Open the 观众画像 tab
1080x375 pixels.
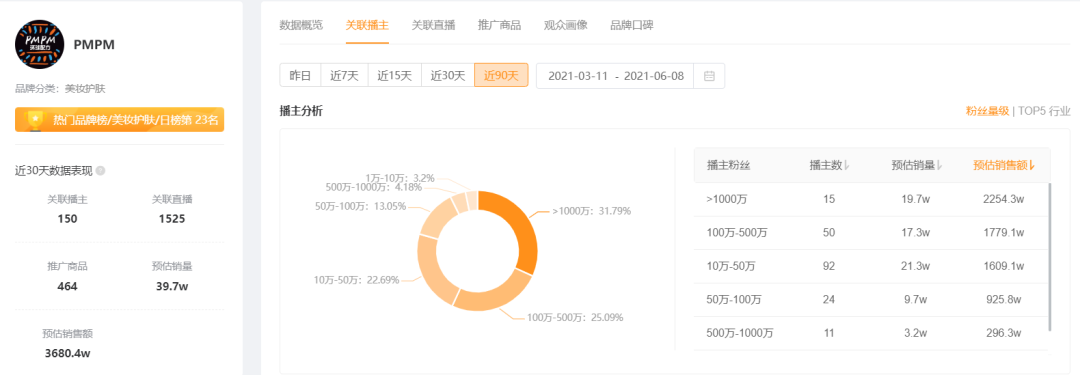tap(565, 26)
